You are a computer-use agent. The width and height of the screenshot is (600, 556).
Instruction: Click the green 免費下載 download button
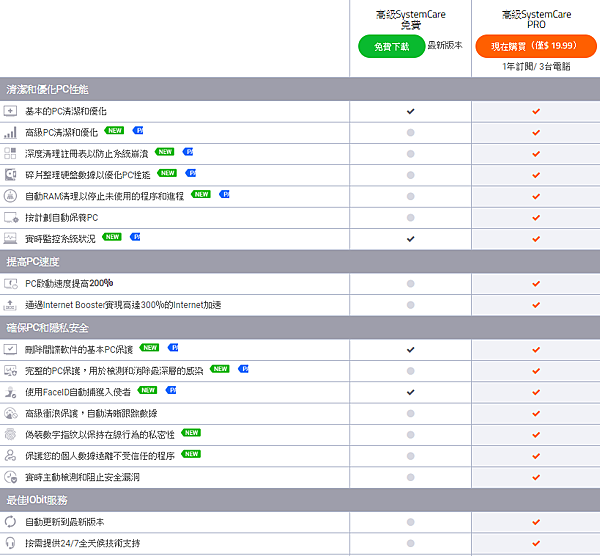click(391, 46)
